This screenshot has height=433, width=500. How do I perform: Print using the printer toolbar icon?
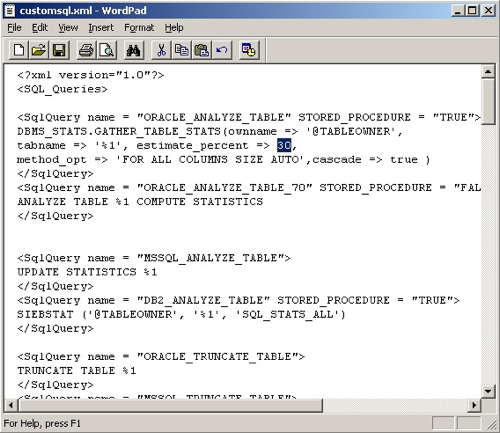86,50
